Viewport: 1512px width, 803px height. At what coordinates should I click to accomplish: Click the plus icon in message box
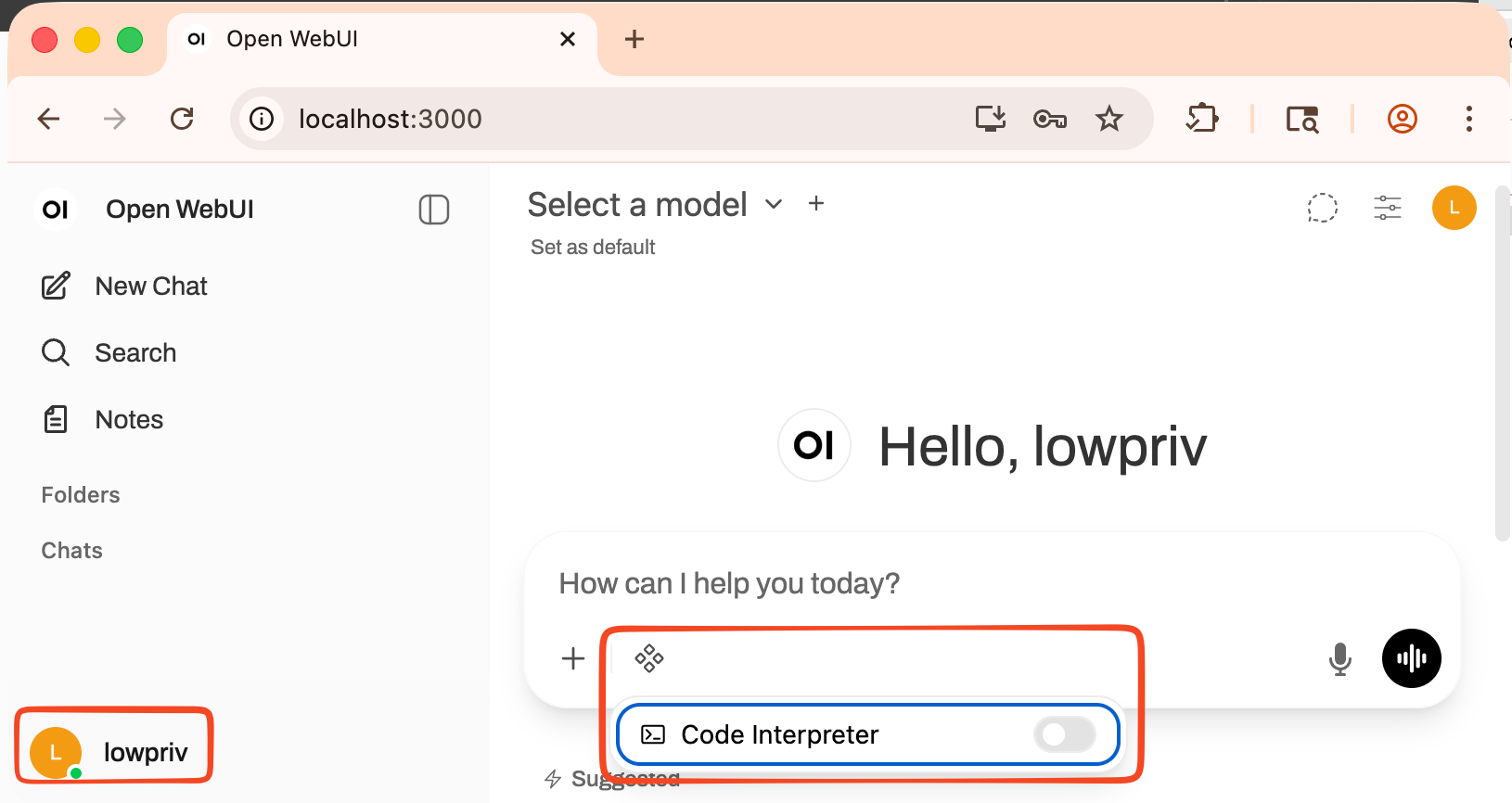(x=573, y=658)
